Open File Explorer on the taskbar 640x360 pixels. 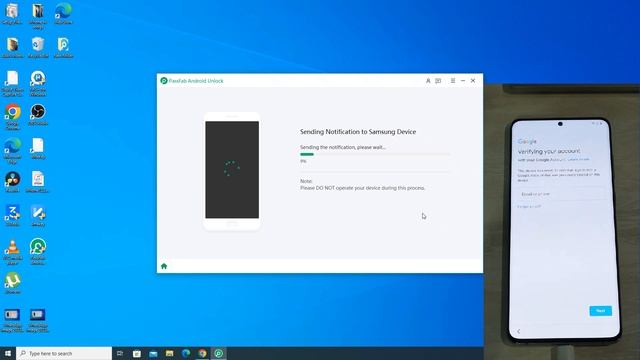169,353
